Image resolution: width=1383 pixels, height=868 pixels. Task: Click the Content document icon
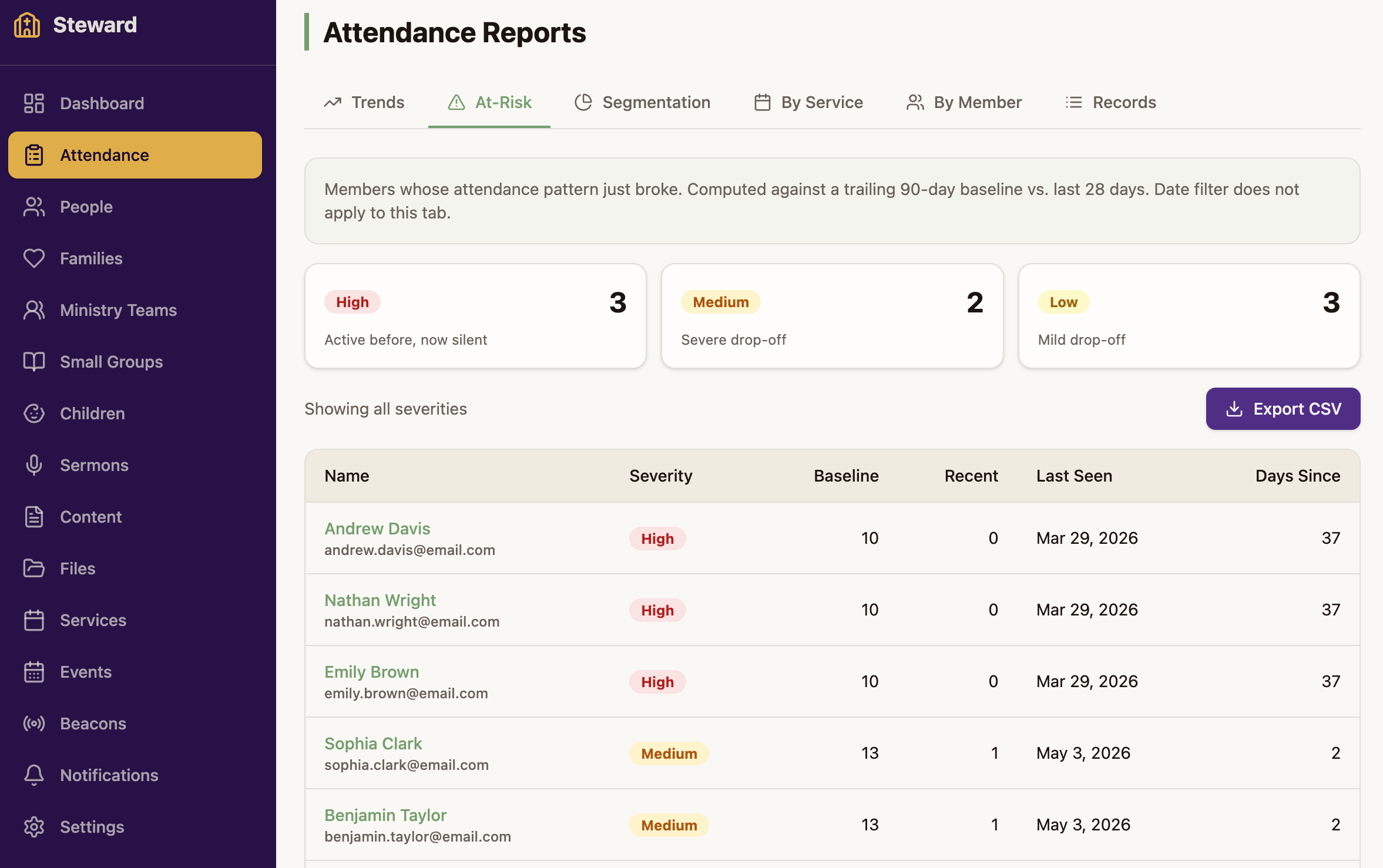coord(34,517)
